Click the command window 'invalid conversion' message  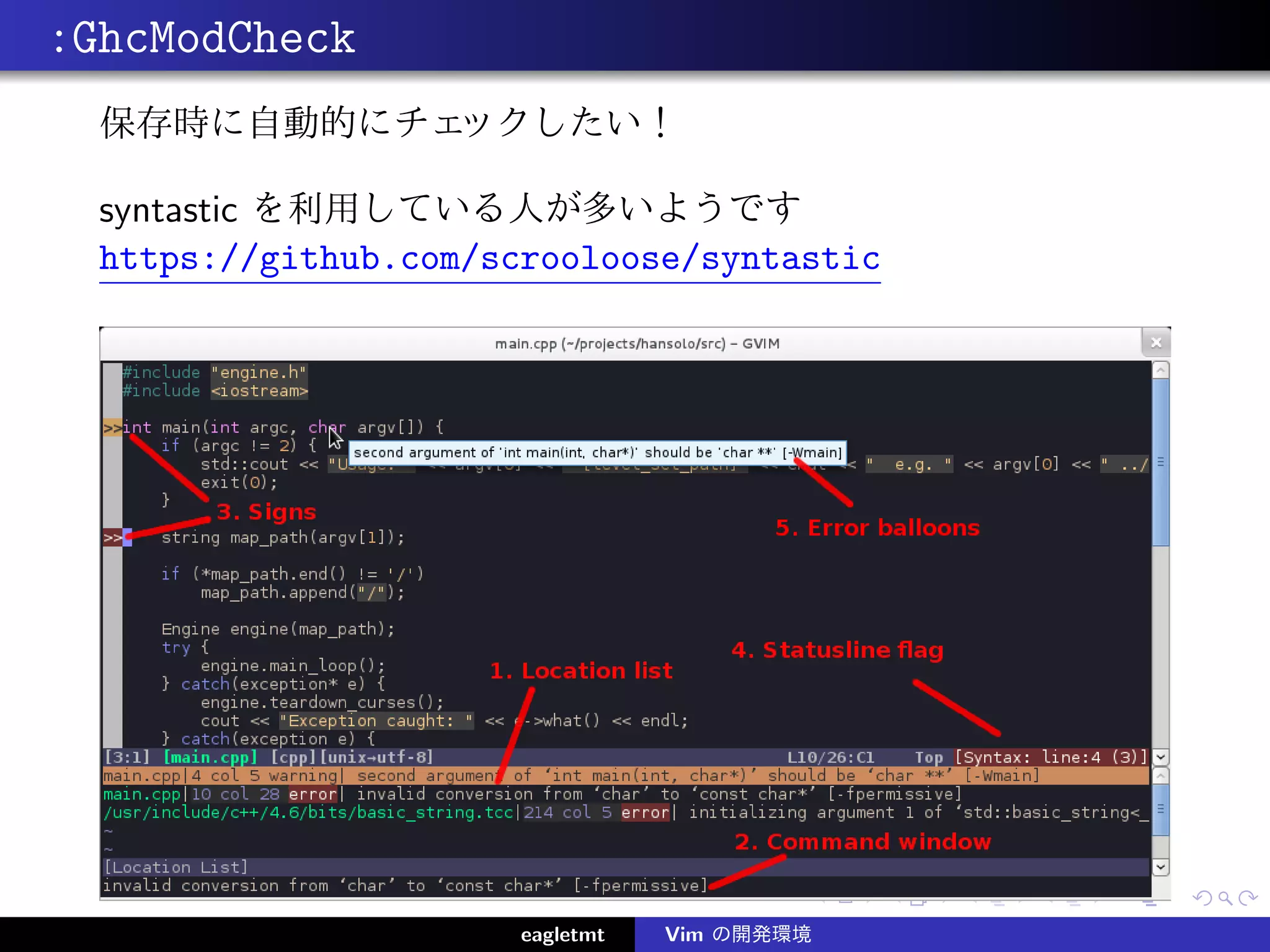coord(405,886)
